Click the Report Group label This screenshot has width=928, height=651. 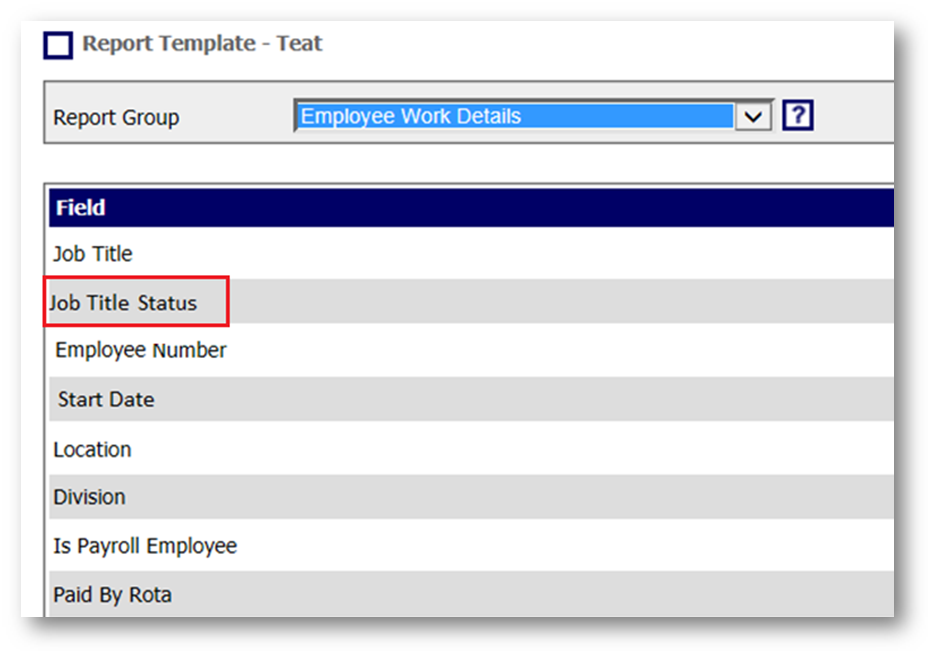(x=116, y=117)
